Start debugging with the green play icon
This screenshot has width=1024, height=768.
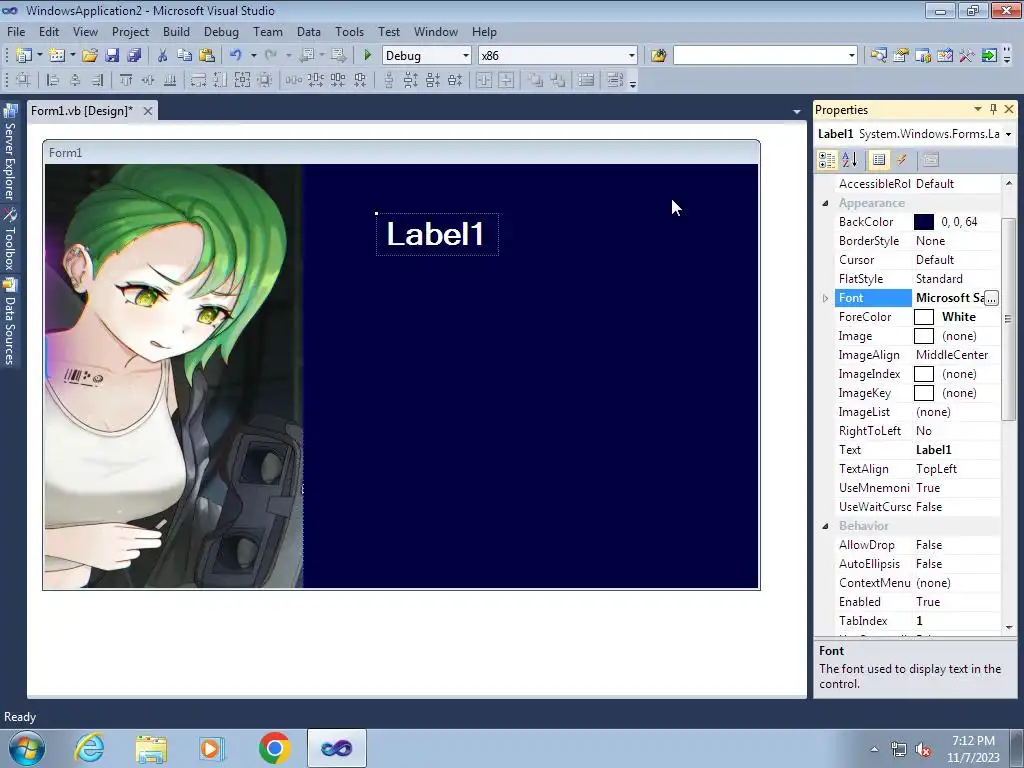367,56
